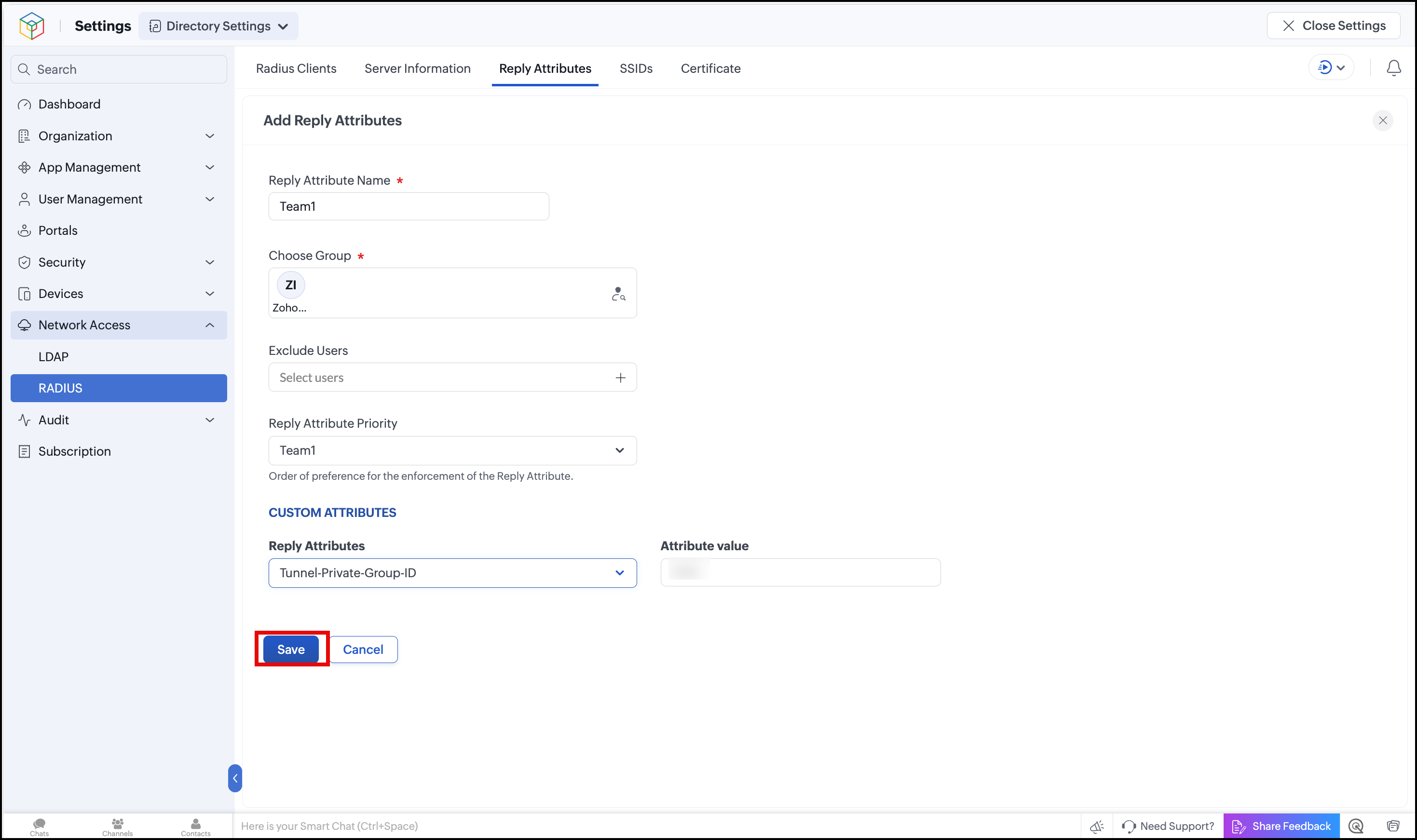
Task: Click the Organization building icon
Action: (24, 136)
